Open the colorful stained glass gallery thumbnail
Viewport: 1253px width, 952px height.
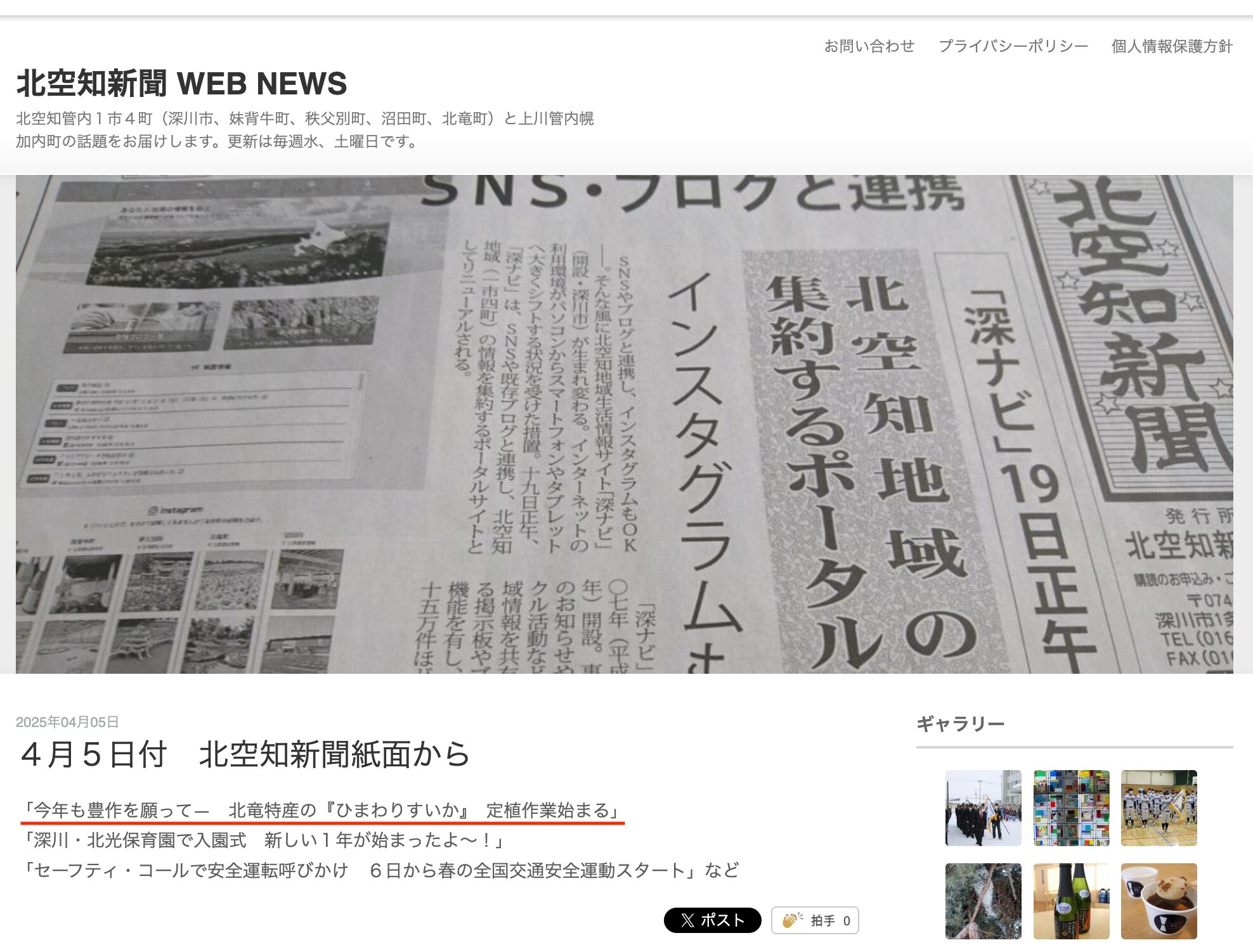pos(1071,808)
